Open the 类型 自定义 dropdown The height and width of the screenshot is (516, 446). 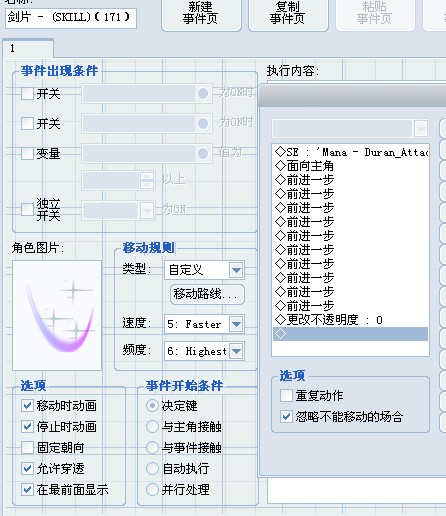(x=204, y=270)
